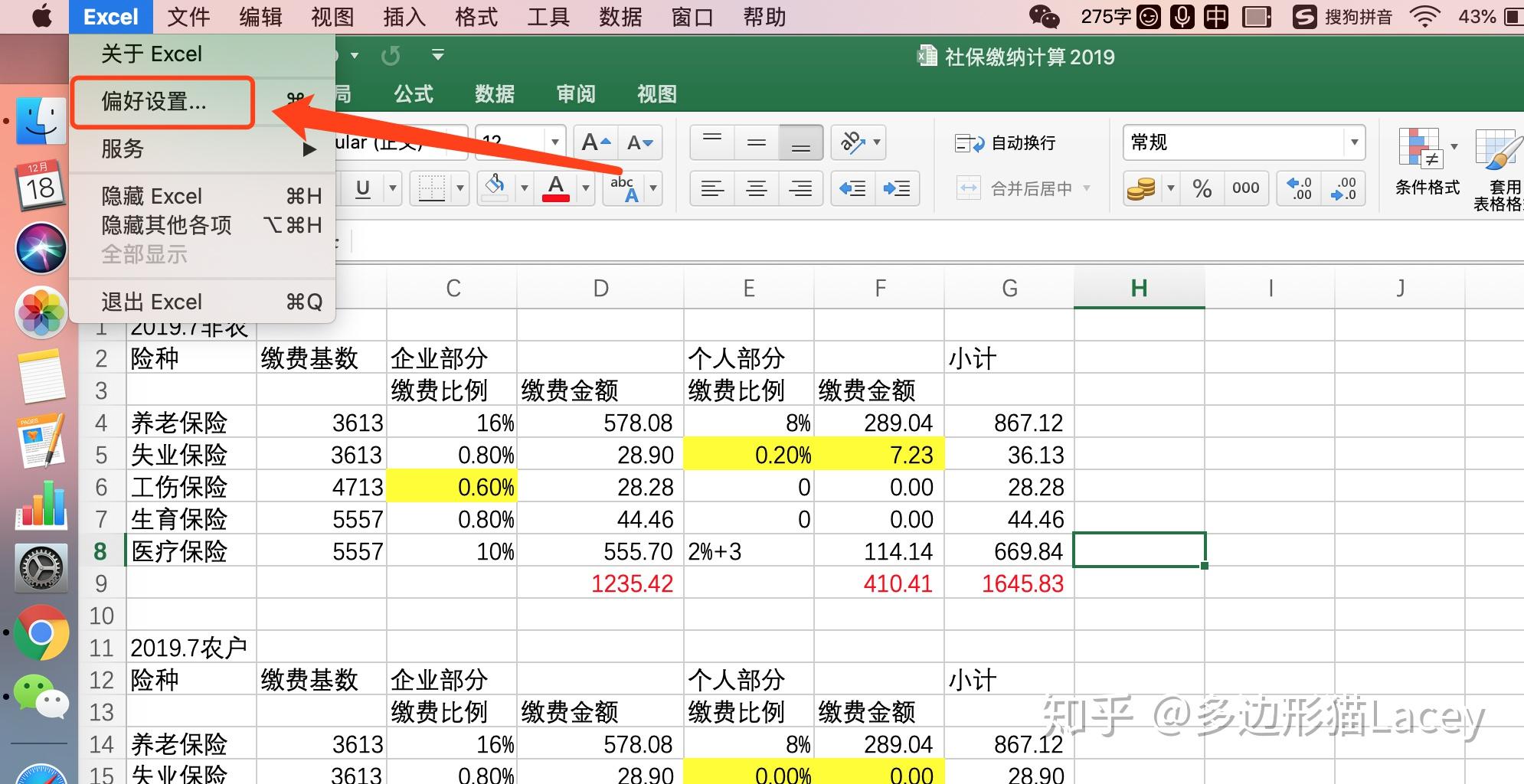The width and height of the screenshot is (1524, 784).
Task: Open the 帮助 menu
Action: point(764,16)
